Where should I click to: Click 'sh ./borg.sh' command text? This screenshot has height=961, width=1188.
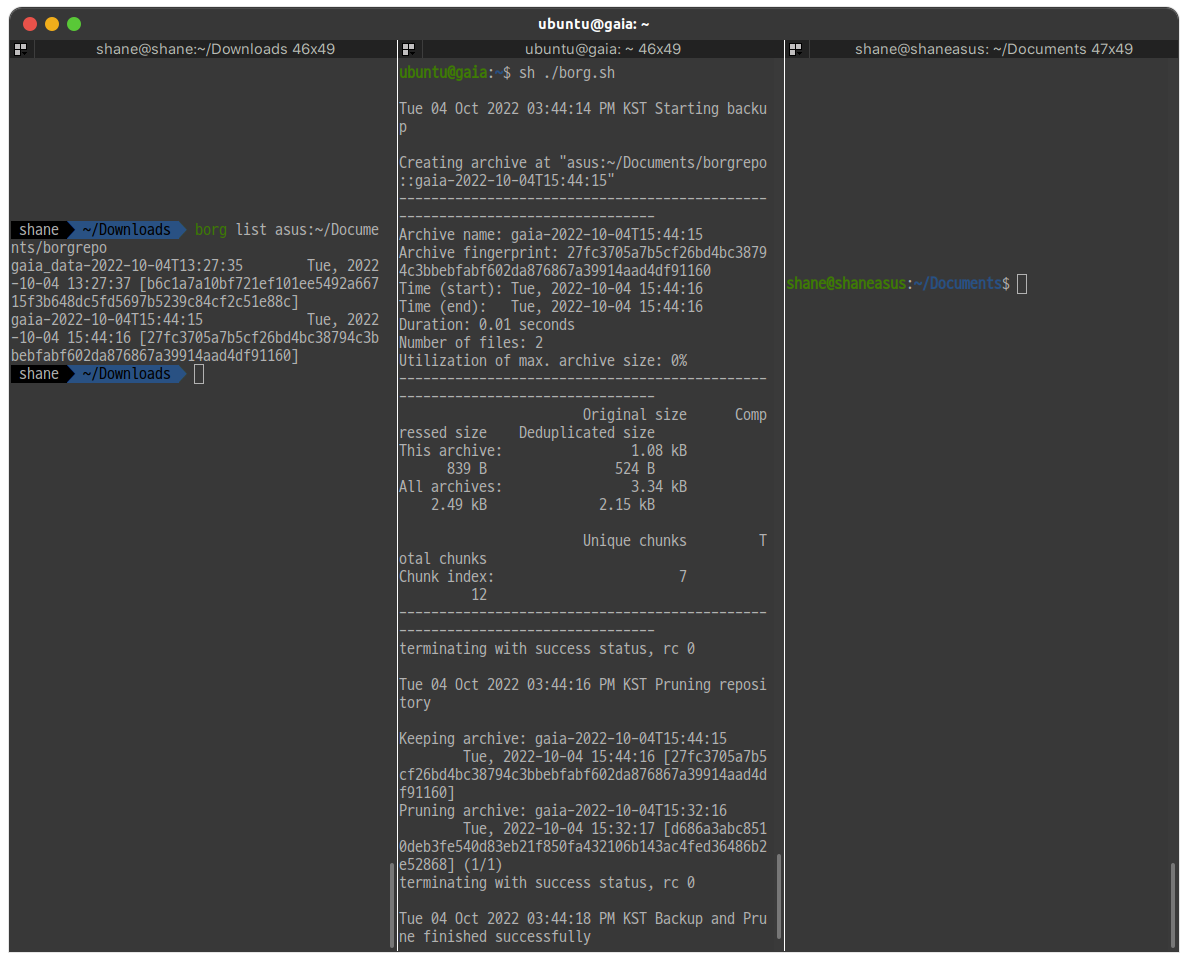coord(567,74)
